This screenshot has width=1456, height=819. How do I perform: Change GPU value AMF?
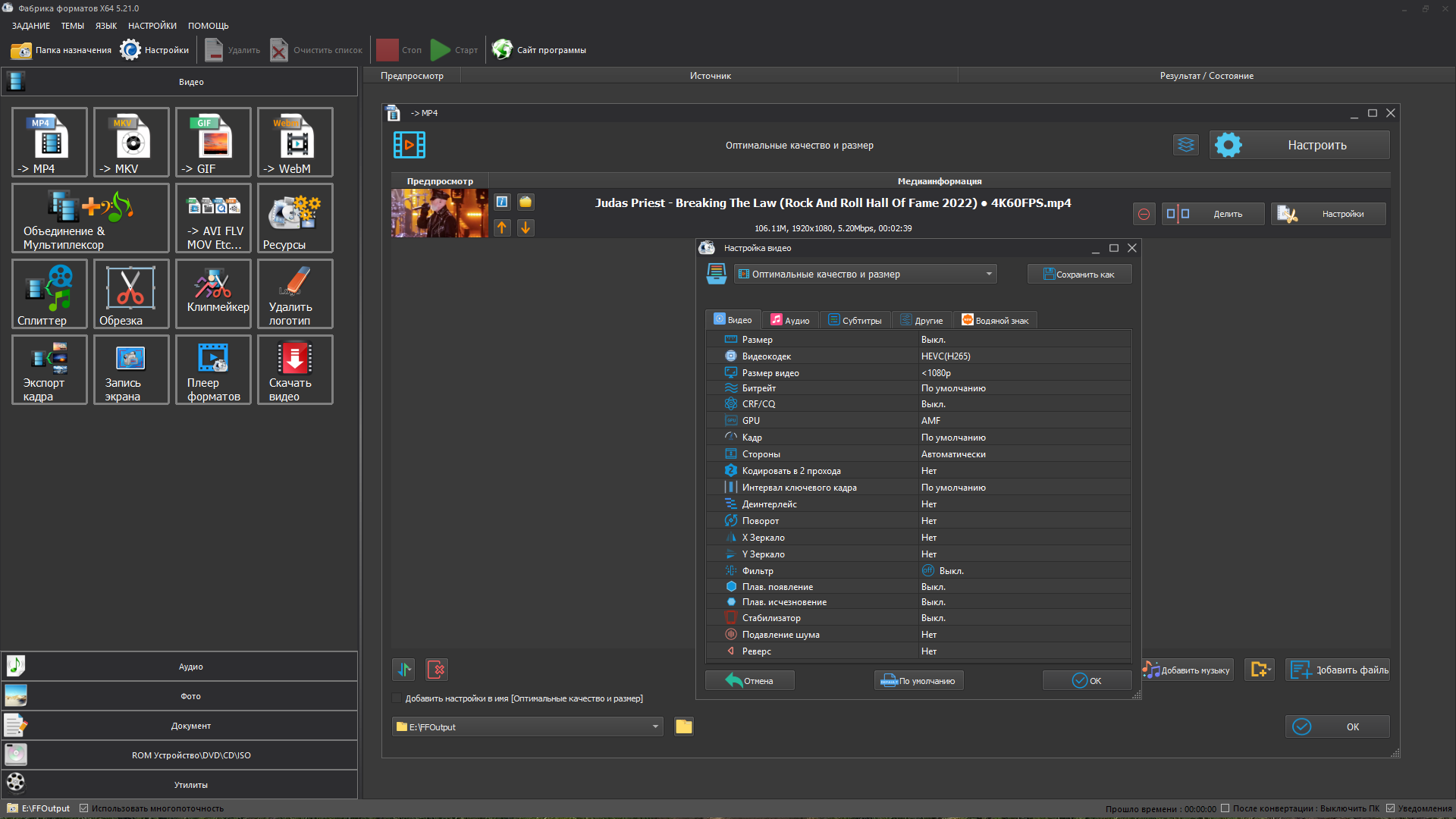[x=1025, y=421]
